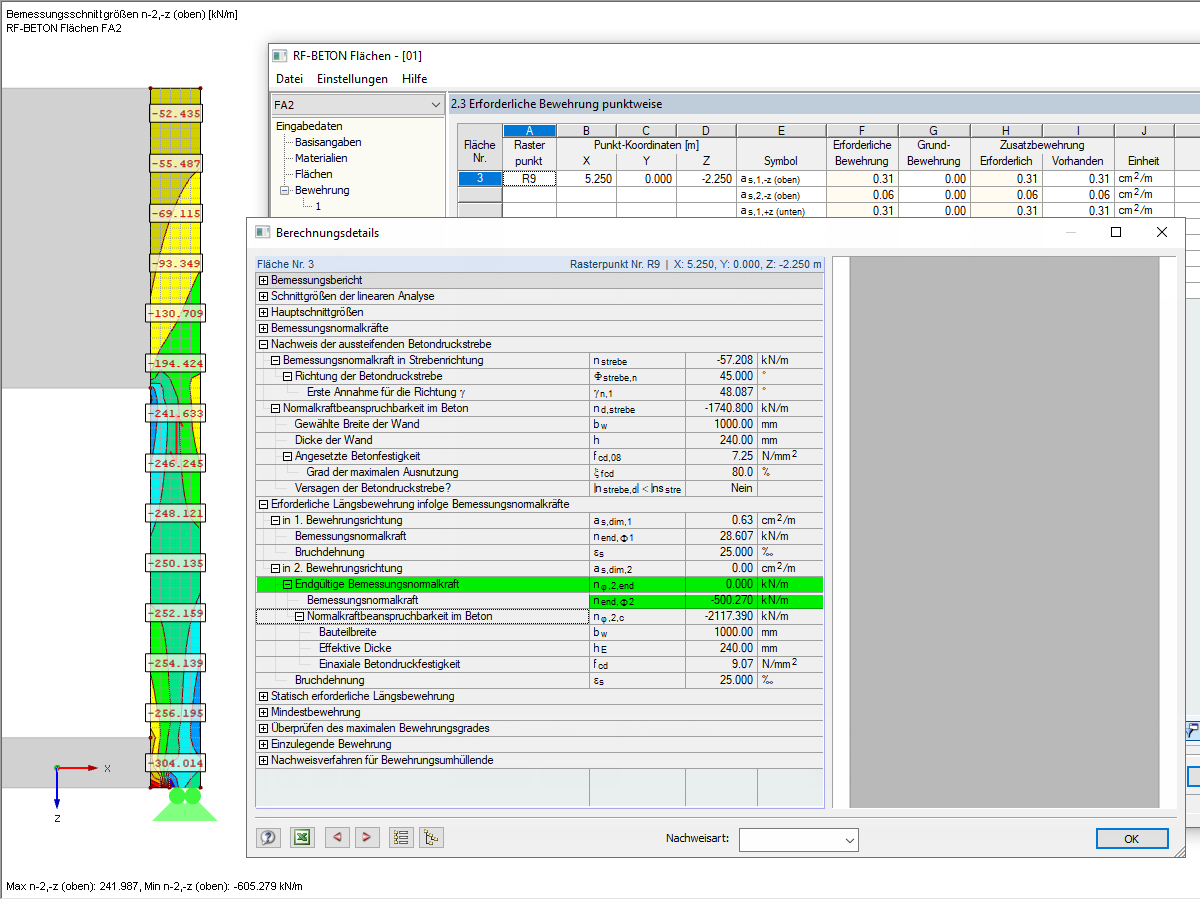Click the collapse tree structure icon
Viewport: 1200px width, 900px height.
[431, 838]
